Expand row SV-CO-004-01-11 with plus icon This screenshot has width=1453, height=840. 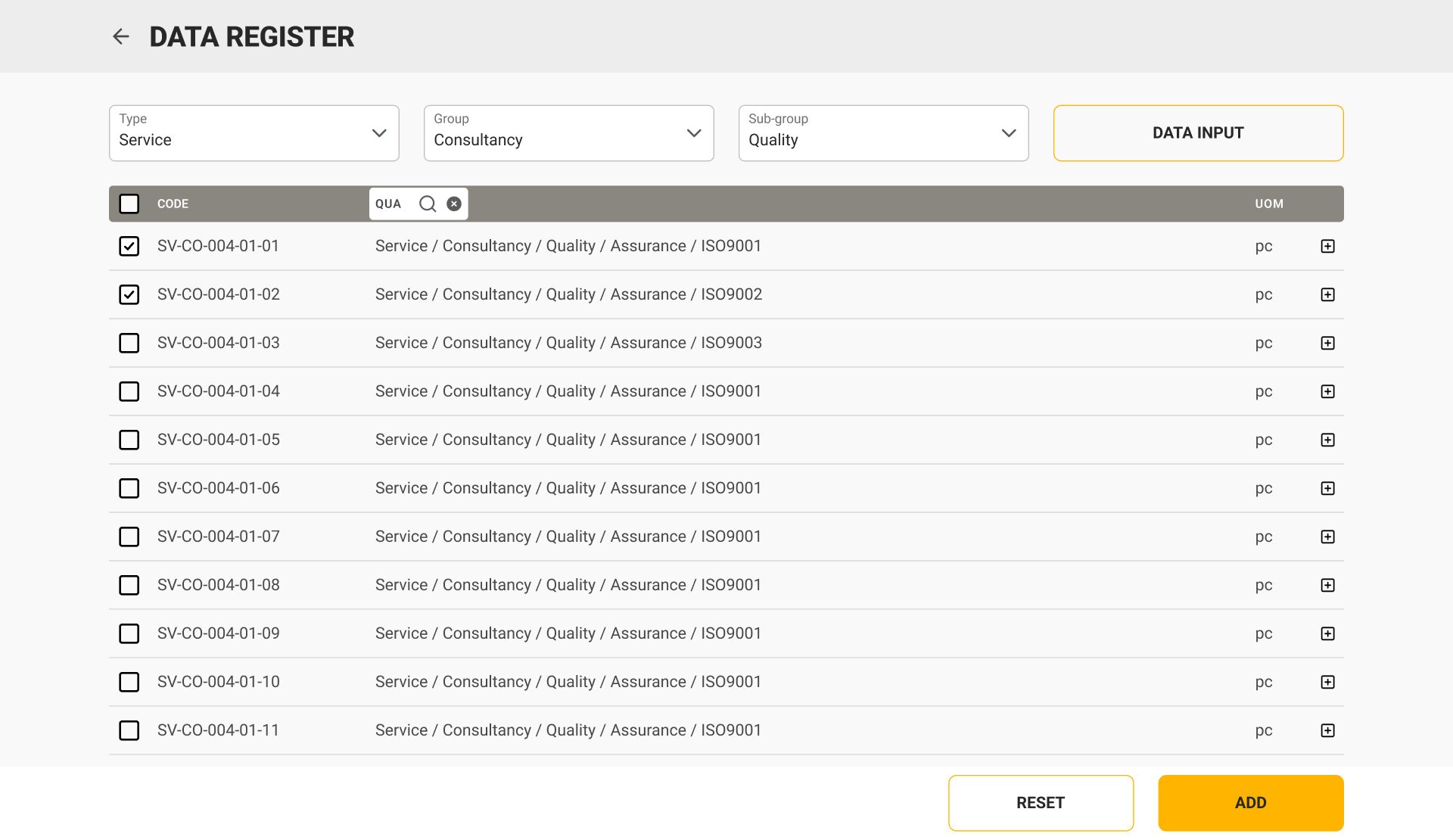(x=1327, y=730)
